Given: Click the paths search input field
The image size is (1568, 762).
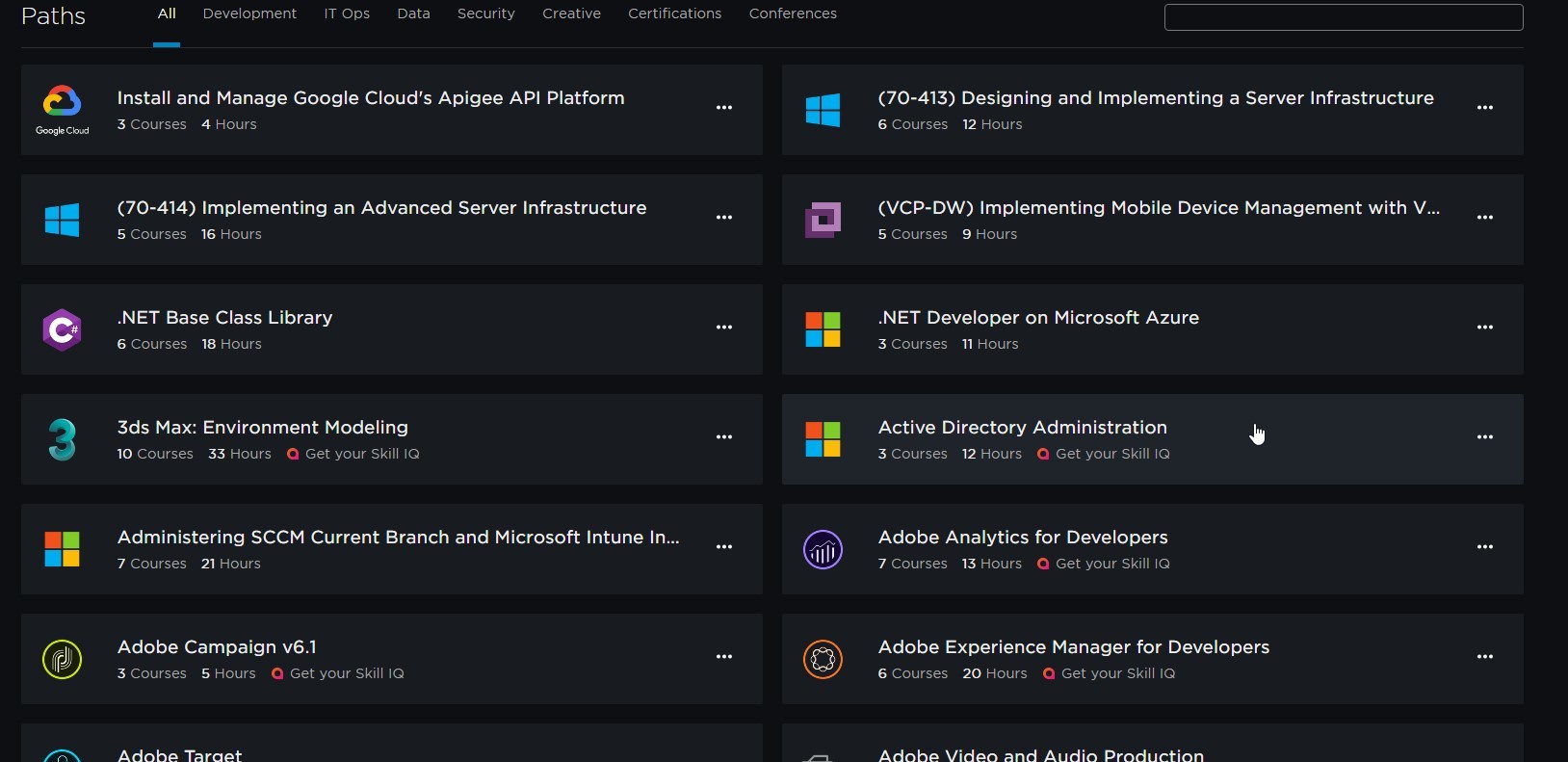Looking at the screenshot, I should (1344, 17).
